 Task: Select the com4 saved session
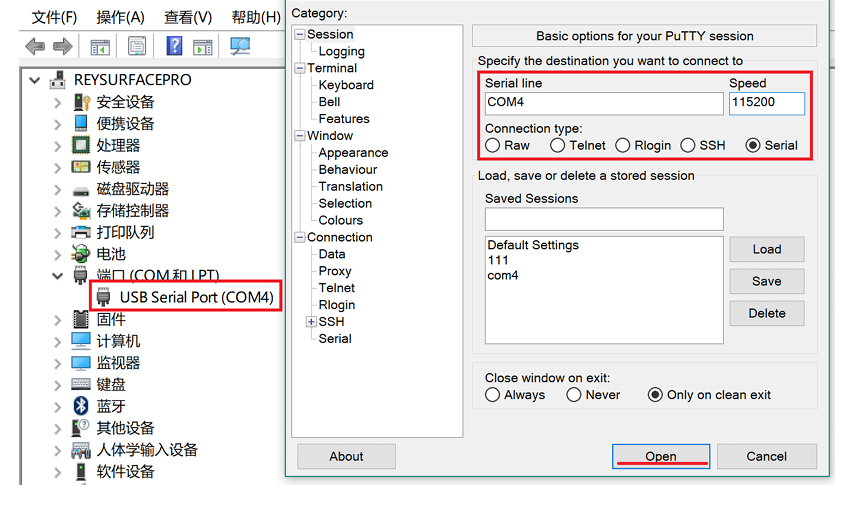tap(502, 276)
